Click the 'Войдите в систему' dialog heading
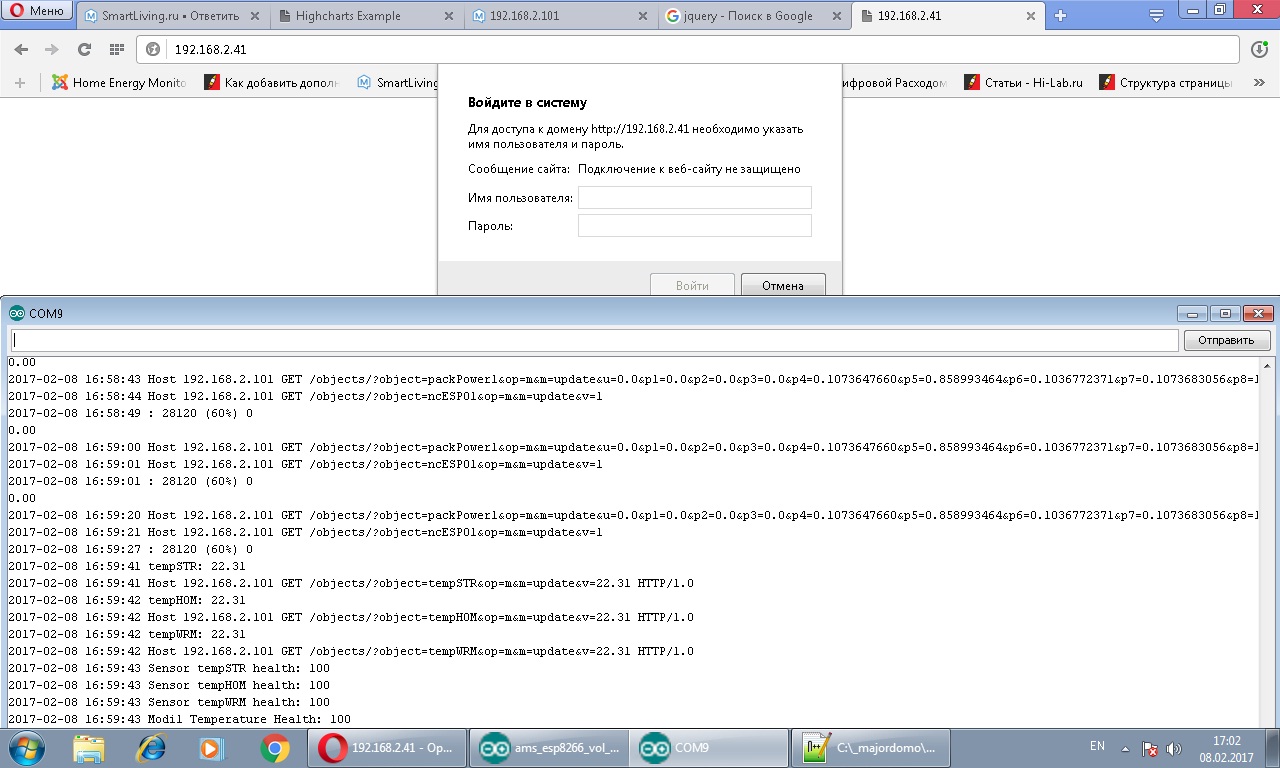 point(527,103)
